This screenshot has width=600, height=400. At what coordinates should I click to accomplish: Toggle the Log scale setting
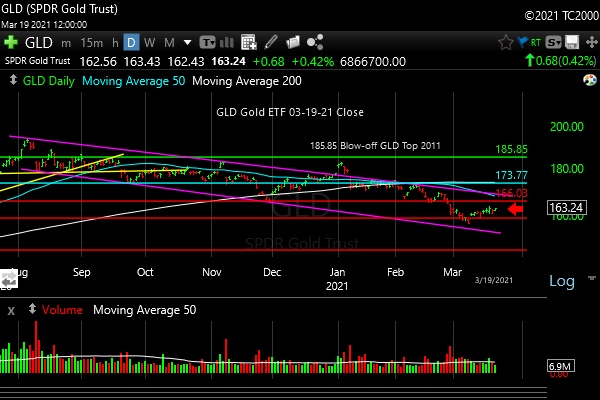(562, 282)
